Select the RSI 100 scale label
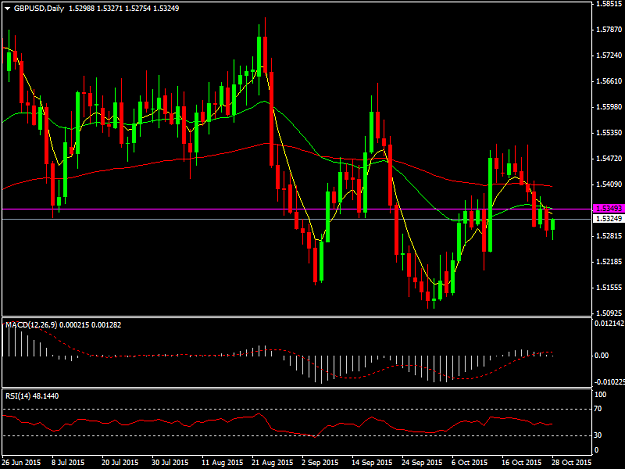The height and width of the screenshot is (469, 625). (600, 394)
